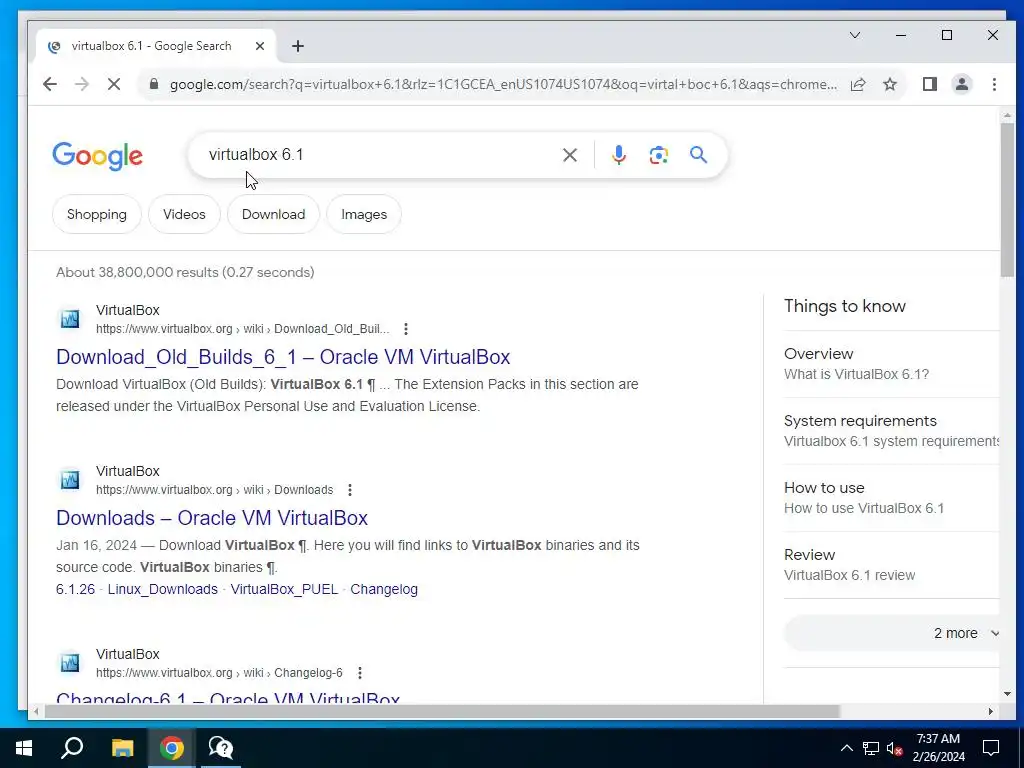
Task: Open options for the Downloads wiki result
Action: click(x=349, y=490)
